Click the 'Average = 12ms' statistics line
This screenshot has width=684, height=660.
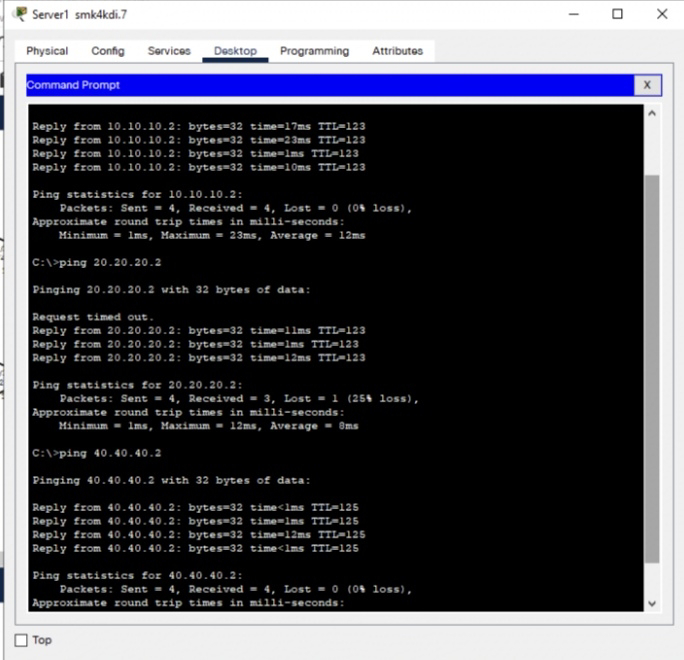click(x=212, y=236)
